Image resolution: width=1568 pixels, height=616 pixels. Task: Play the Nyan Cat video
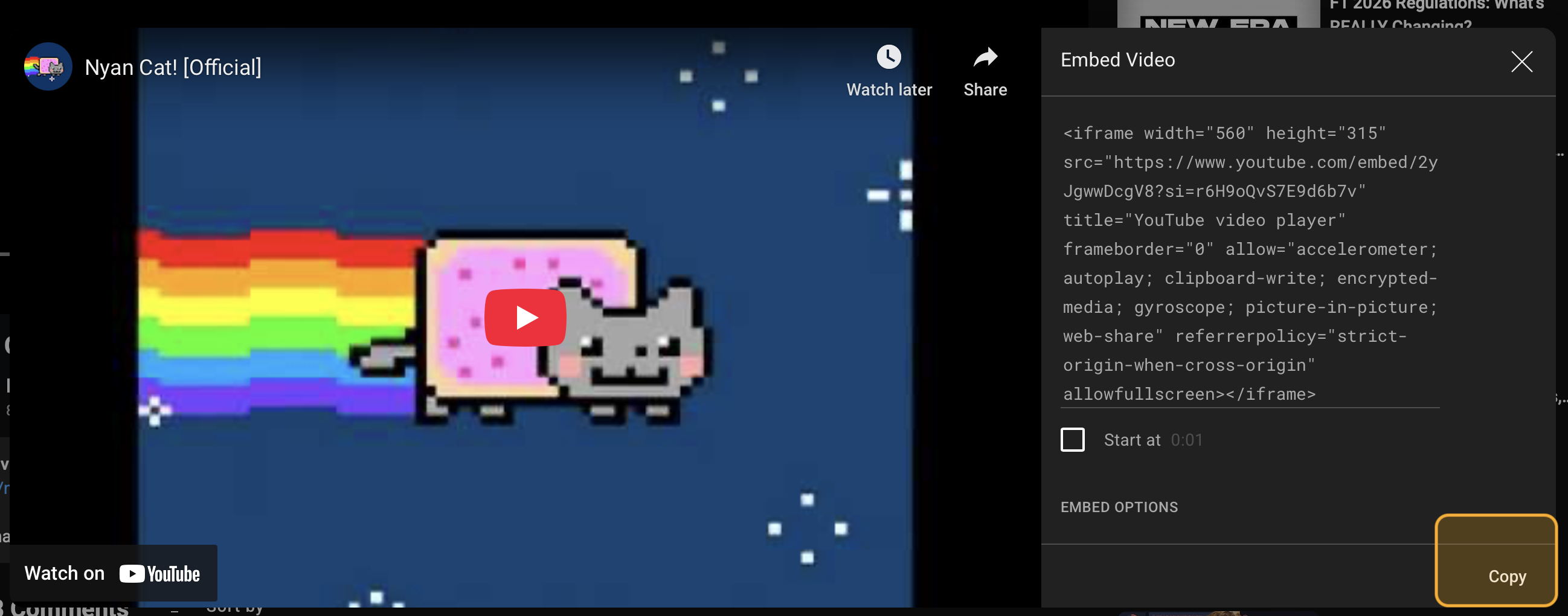[x=525, y=317]
